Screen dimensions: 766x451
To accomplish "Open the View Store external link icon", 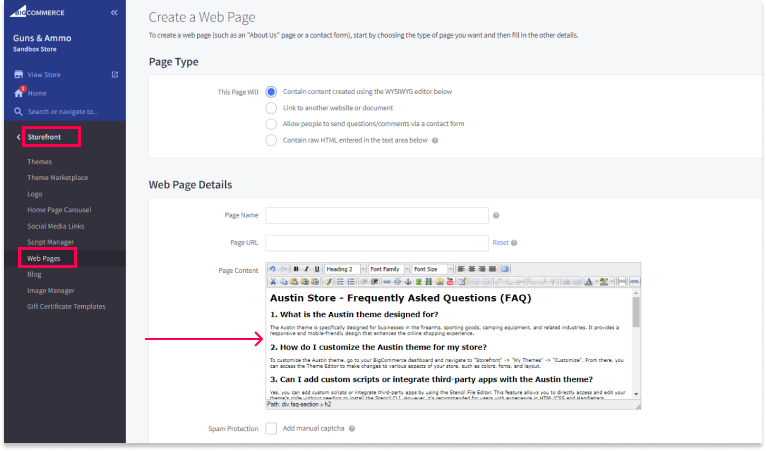I will [115, 74].
